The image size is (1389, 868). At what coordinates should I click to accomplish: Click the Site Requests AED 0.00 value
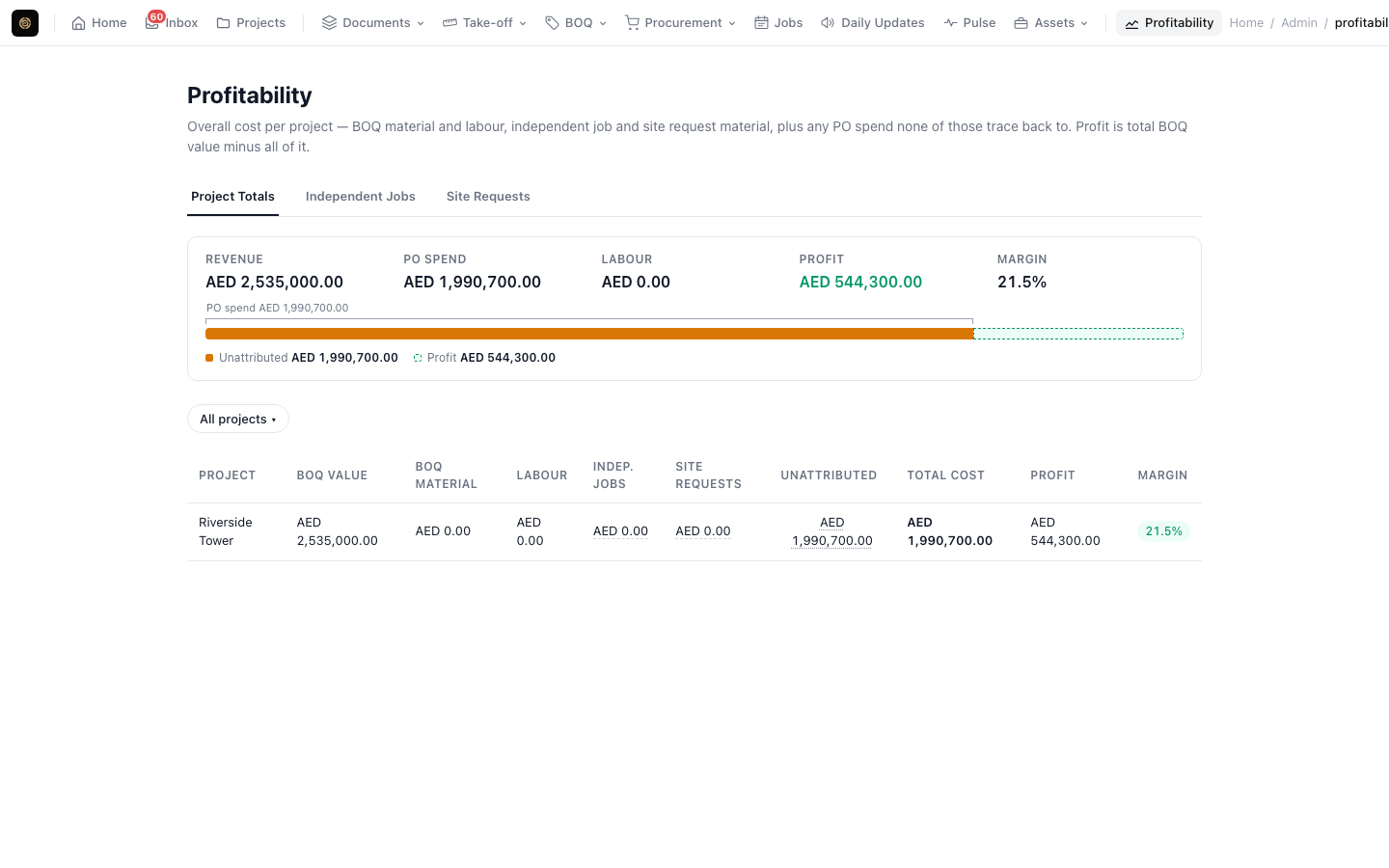(703, 531)
